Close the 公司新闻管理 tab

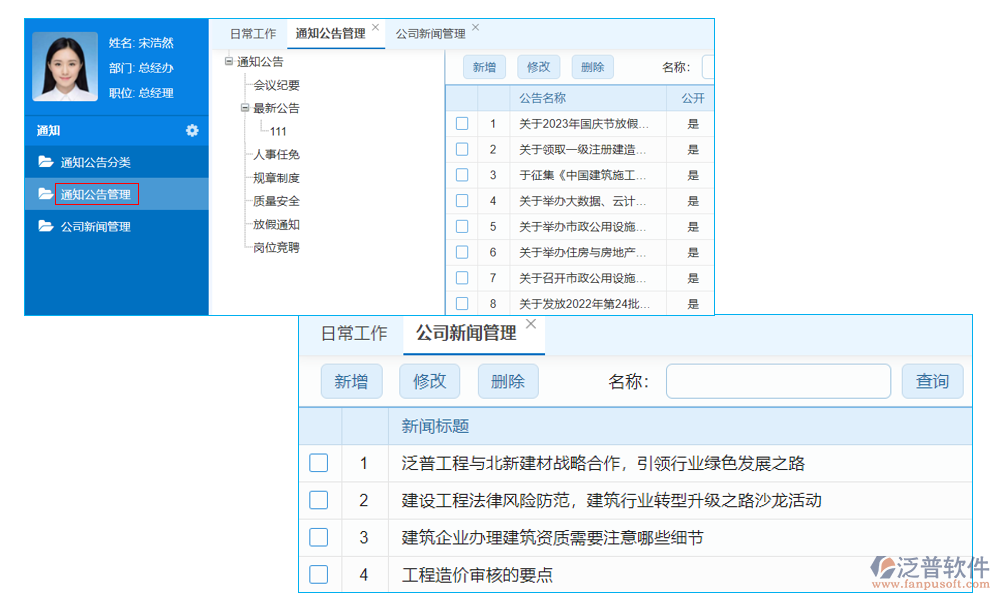(530, 323)
